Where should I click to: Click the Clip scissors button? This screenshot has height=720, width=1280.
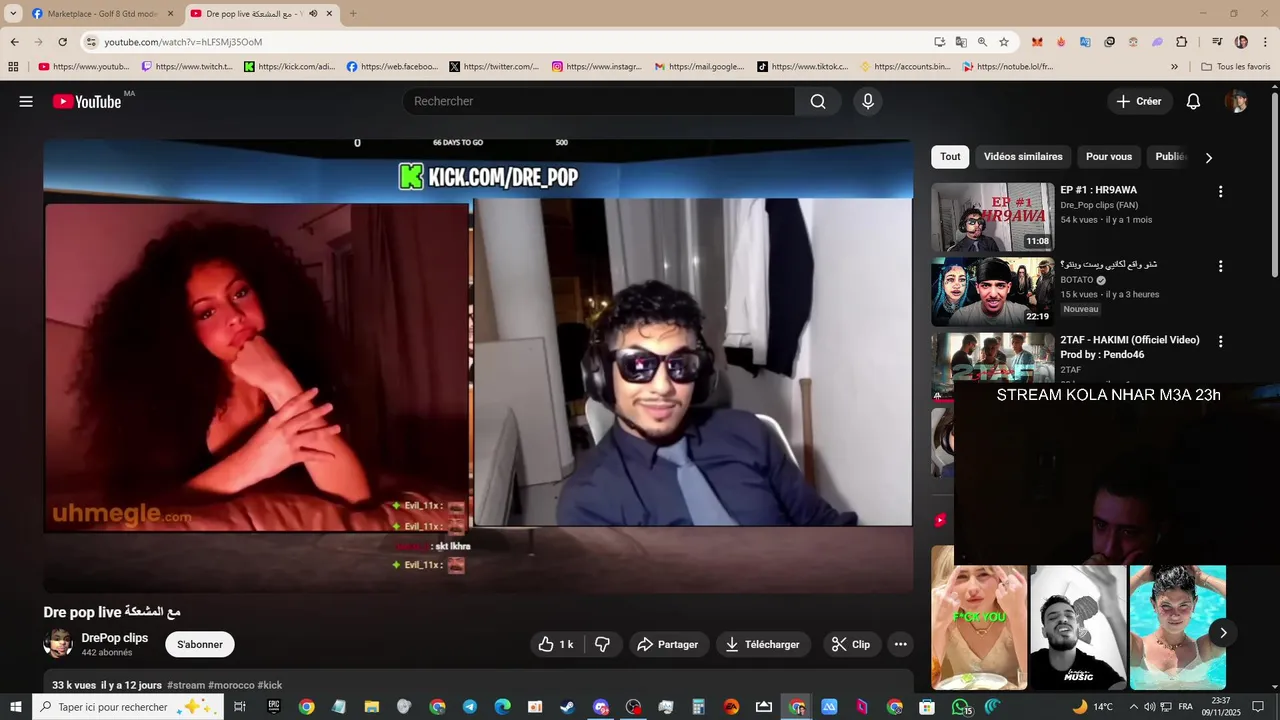coord(852,645)
